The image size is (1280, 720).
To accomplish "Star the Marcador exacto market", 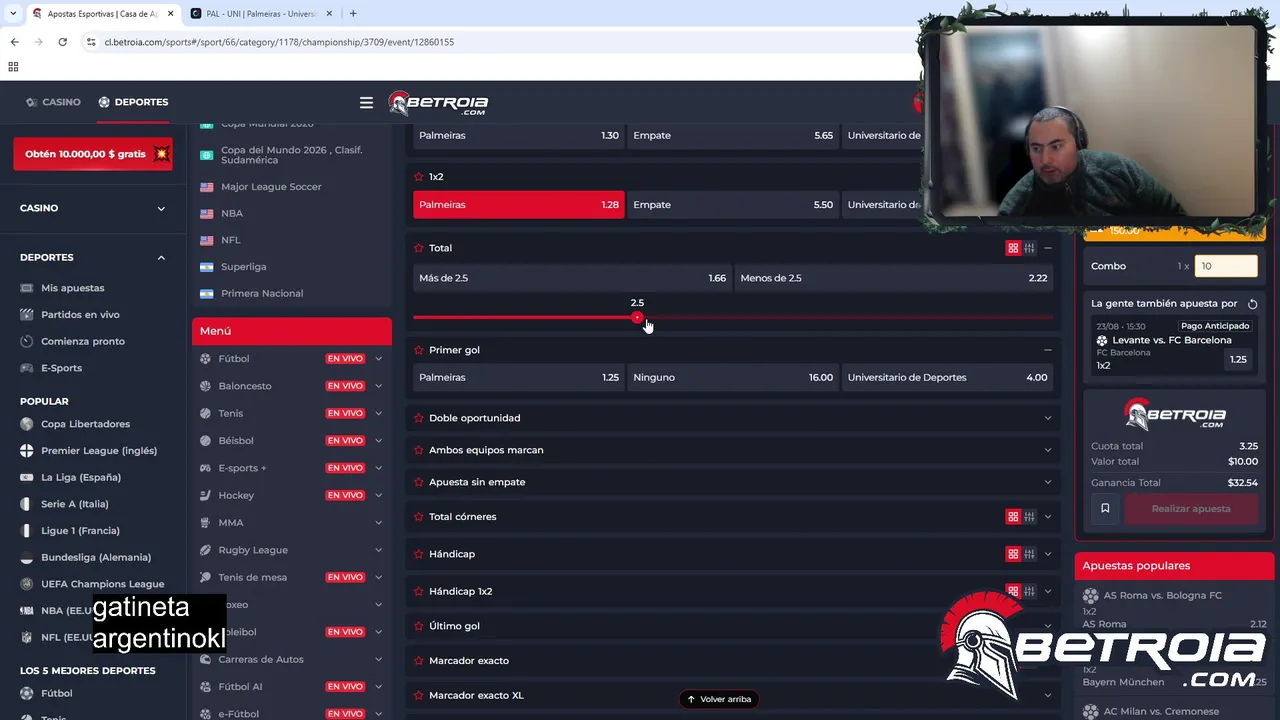I will point(419,661).
